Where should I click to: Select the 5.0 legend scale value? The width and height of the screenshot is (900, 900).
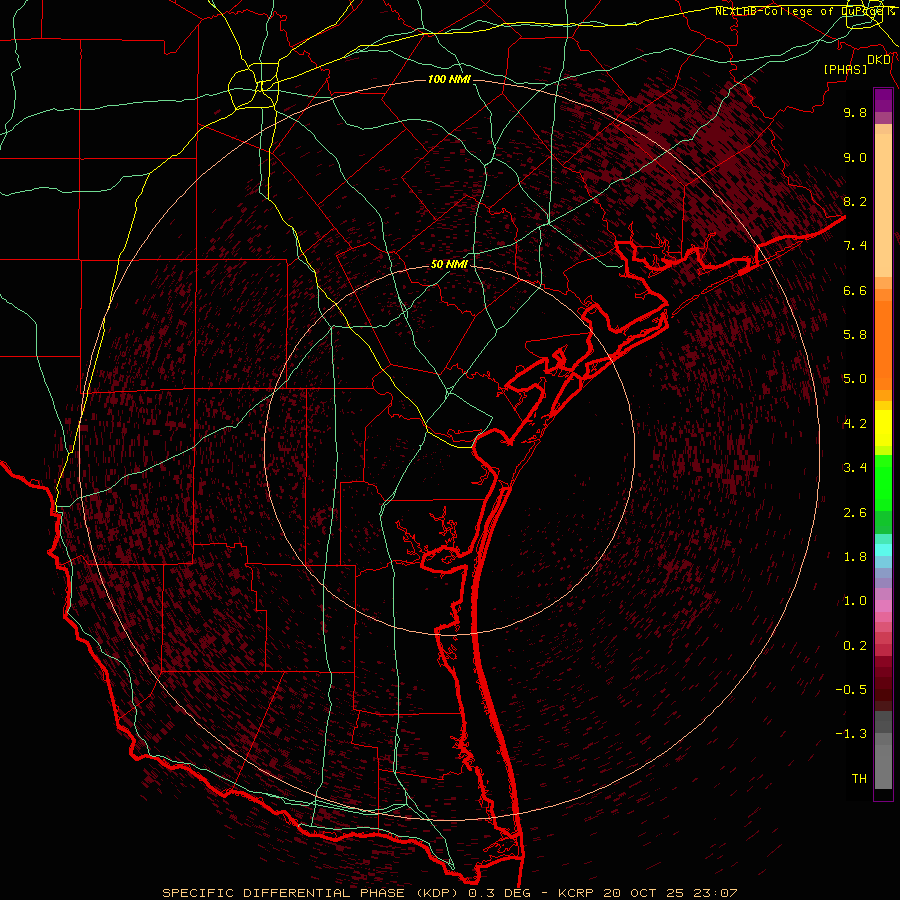coord(855,379)
